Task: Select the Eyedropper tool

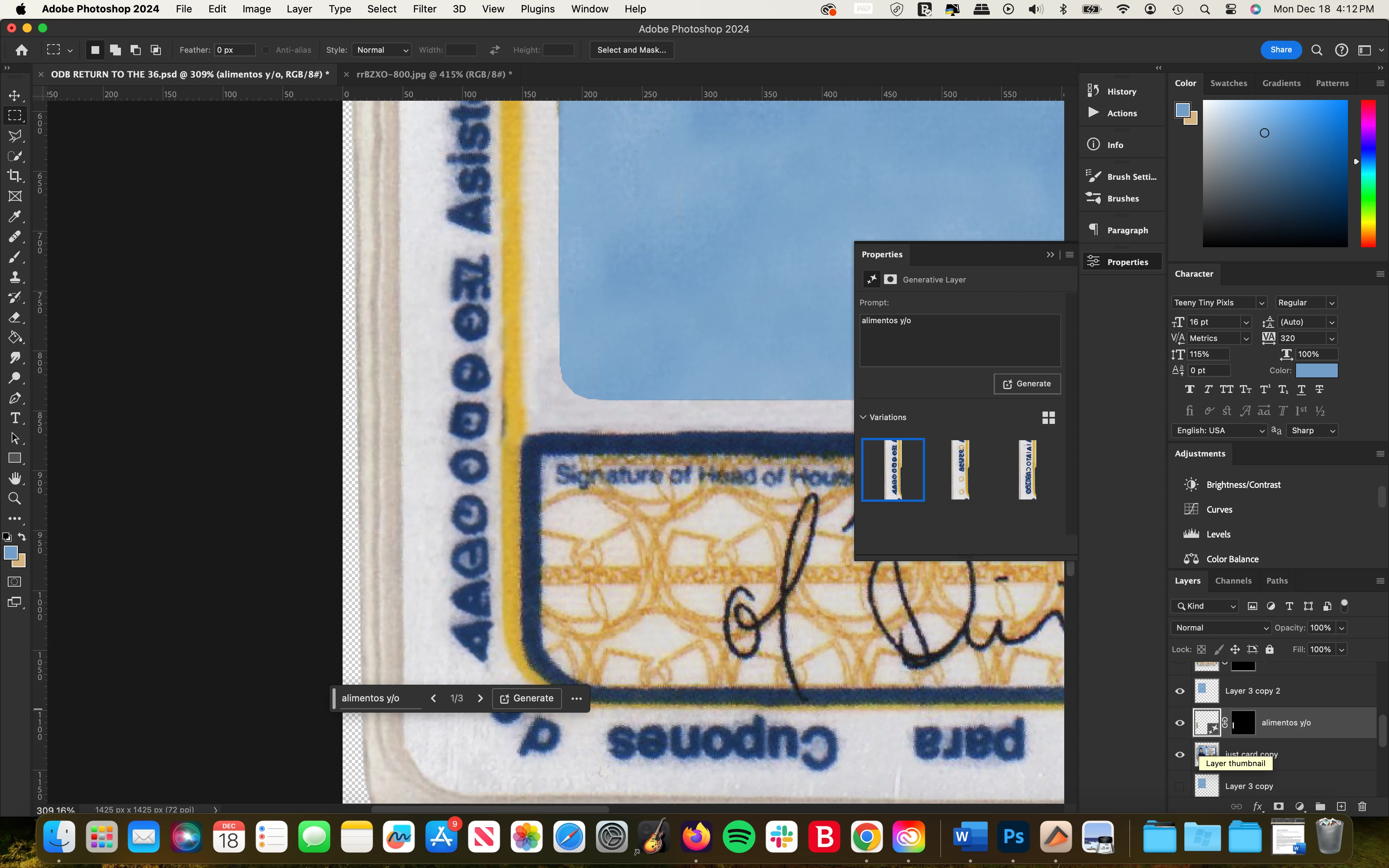Action: click(15, 217)
